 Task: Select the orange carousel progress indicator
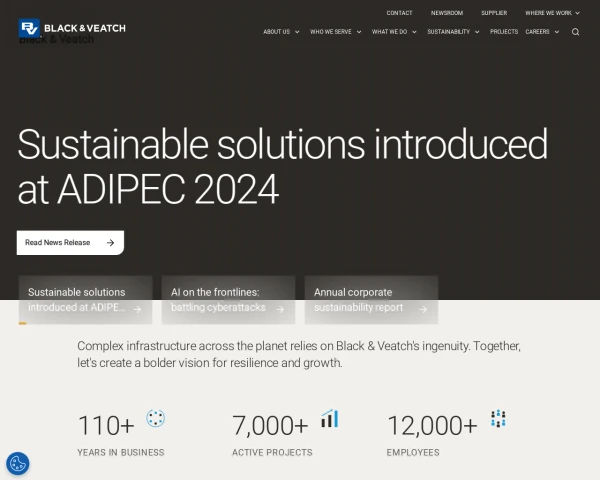23,323
